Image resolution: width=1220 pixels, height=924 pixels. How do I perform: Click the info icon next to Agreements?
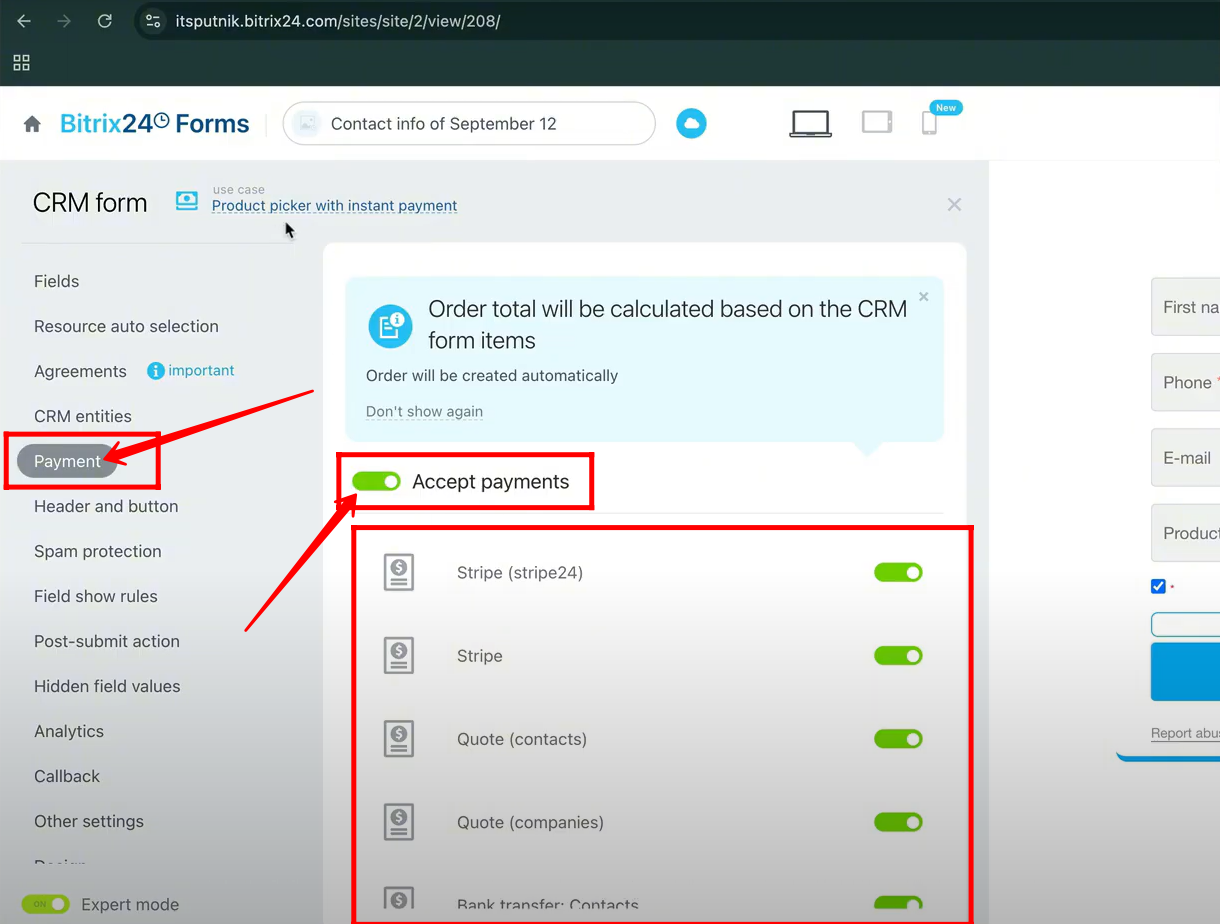[x=155, y=371]
